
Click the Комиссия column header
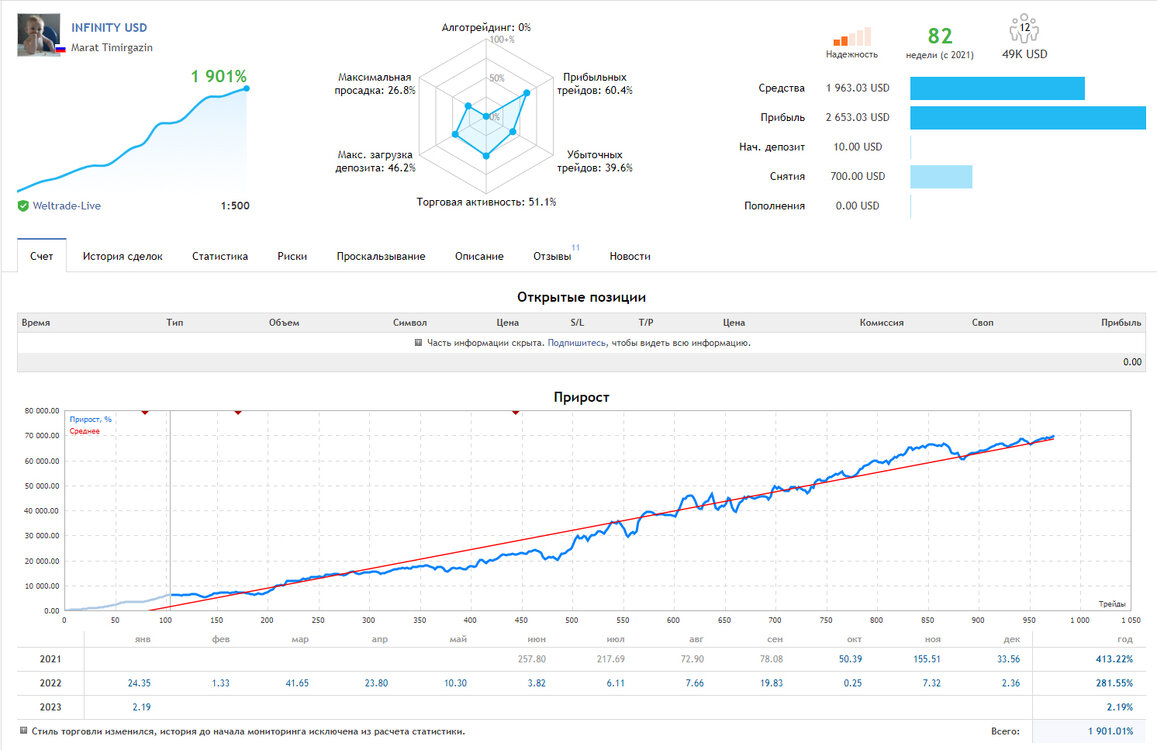(x=881, y=323)
